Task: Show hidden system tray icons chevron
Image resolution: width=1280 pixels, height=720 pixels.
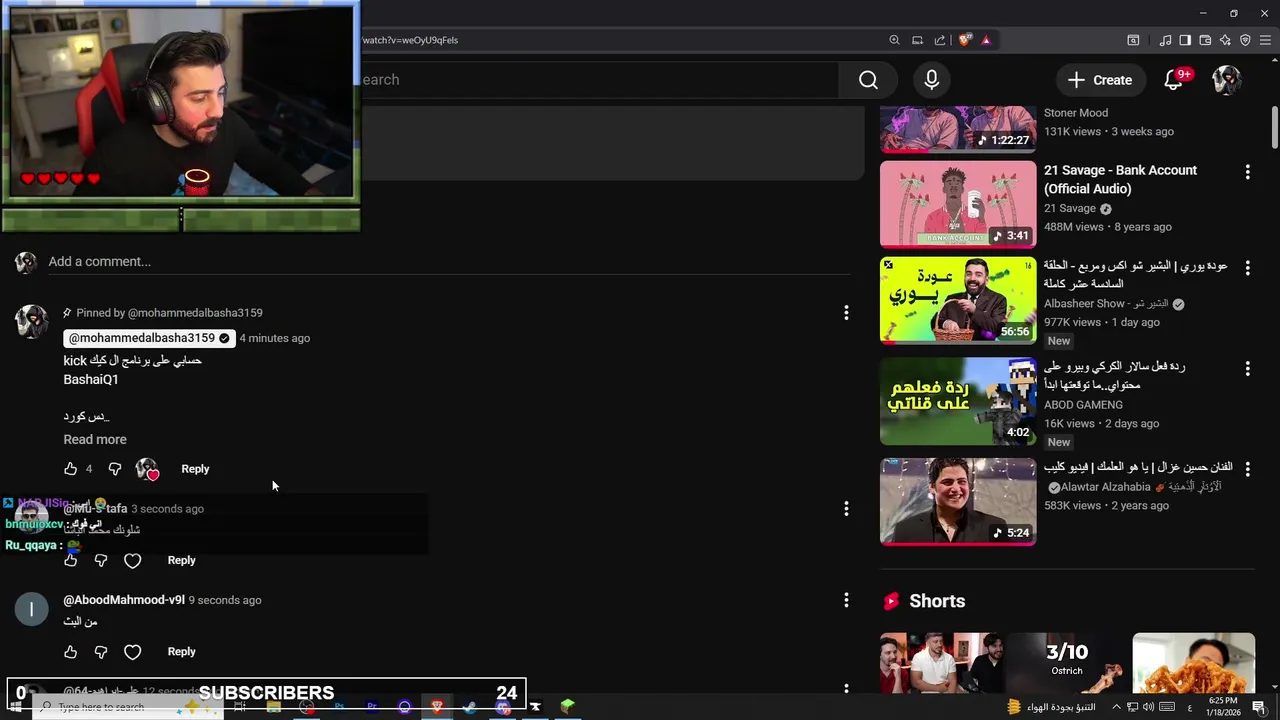Action: pos(1116,707)
